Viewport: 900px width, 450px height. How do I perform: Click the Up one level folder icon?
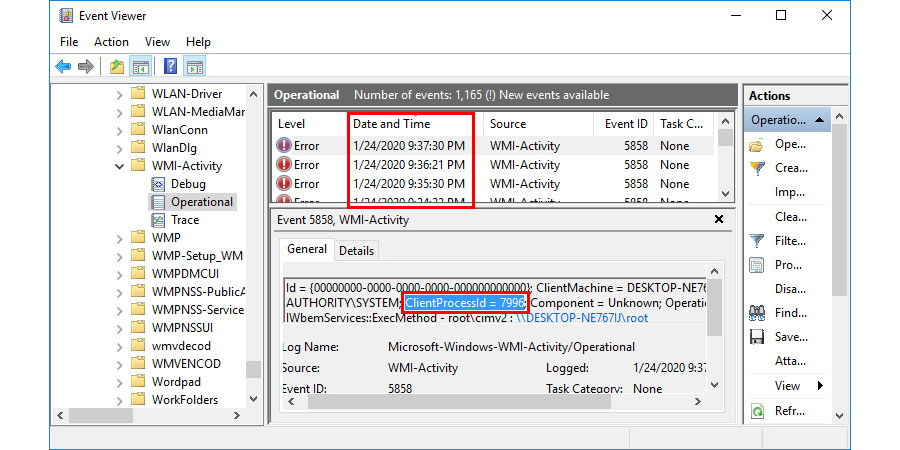[117, 67]
